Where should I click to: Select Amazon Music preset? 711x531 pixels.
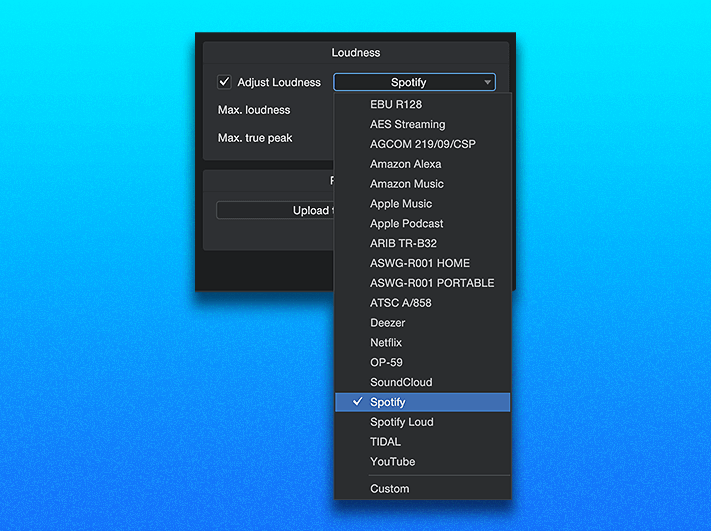click(x=423, y=184)
